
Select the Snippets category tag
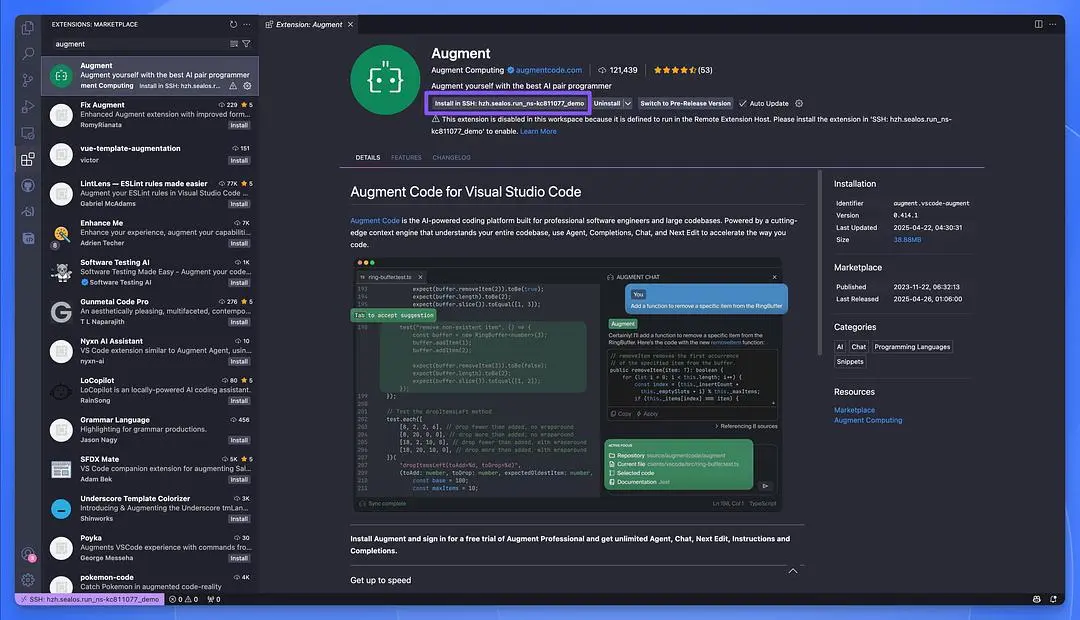849,362
